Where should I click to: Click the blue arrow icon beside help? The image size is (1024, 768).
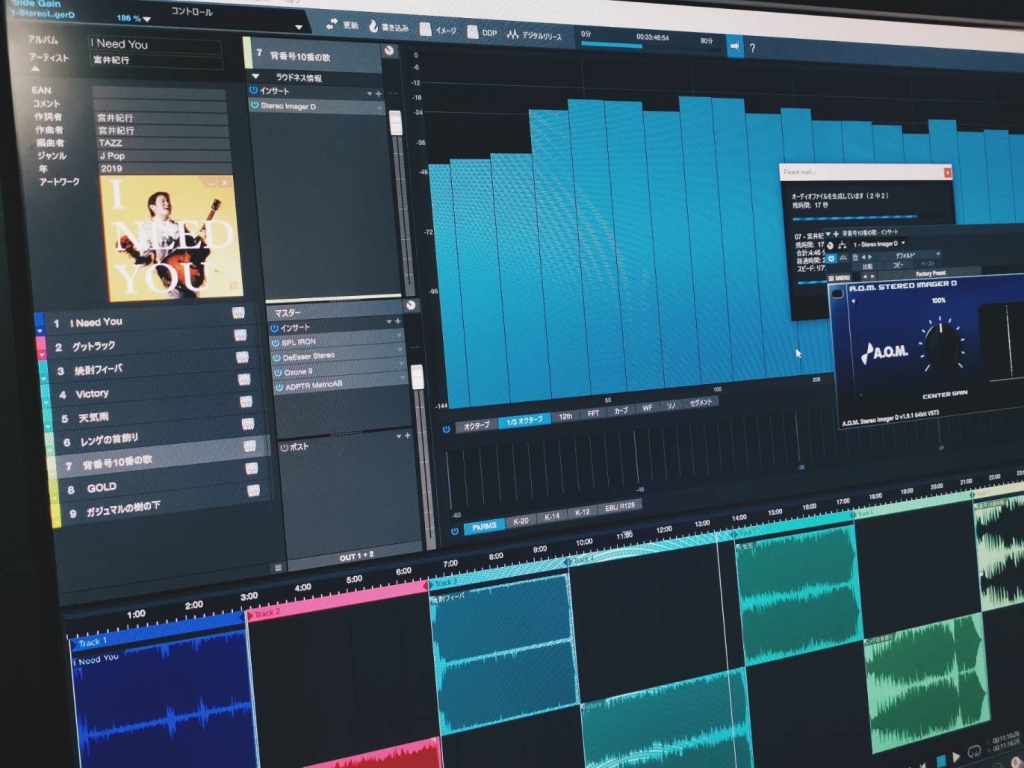pyautogui.click(x=735, y=46)
